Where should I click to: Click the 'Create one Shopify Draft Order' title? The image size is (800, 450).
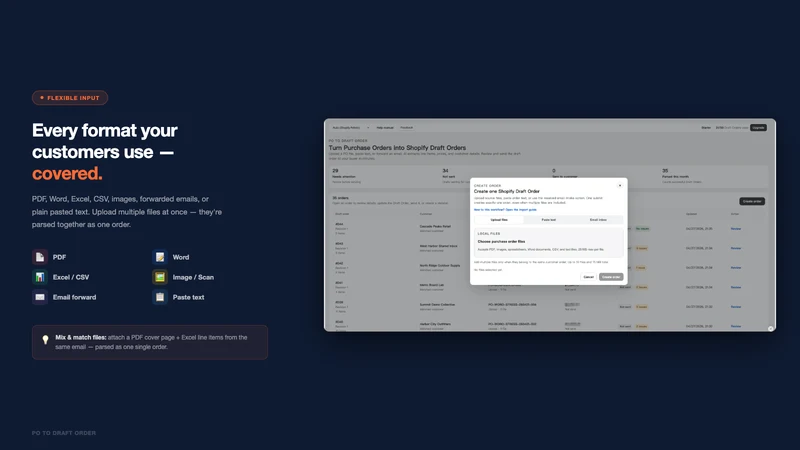[507, 191]
